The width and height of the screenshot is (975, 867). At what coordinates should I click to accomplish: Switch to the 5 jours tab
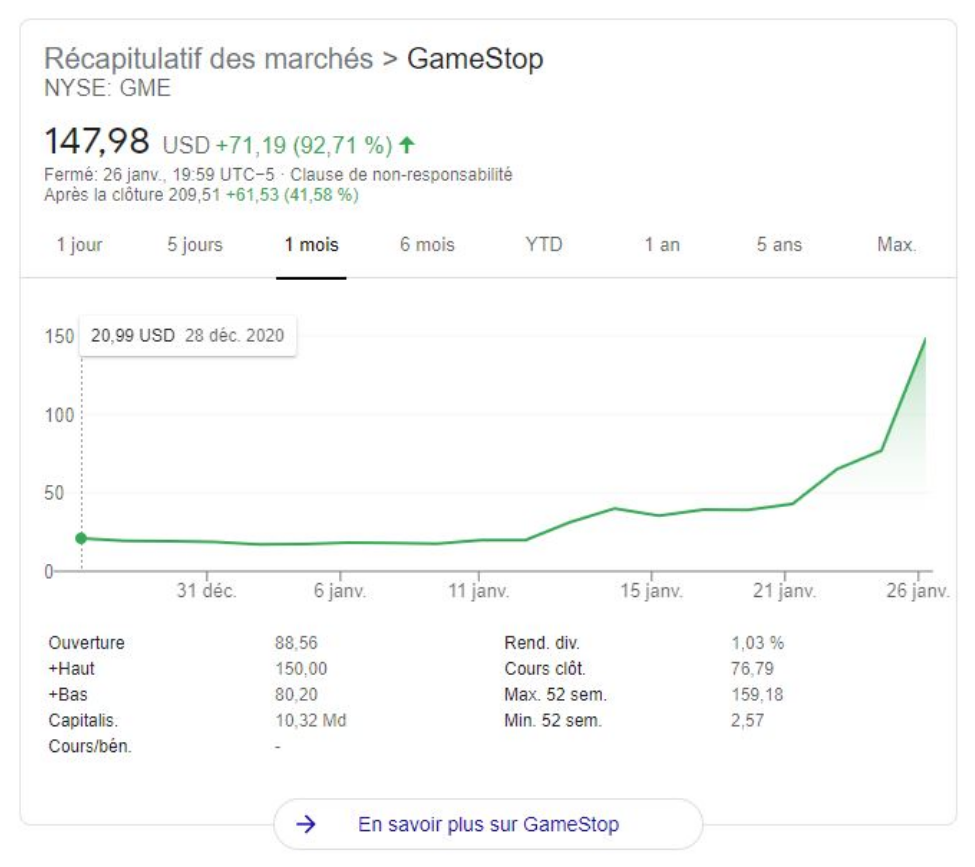[195, 245]
